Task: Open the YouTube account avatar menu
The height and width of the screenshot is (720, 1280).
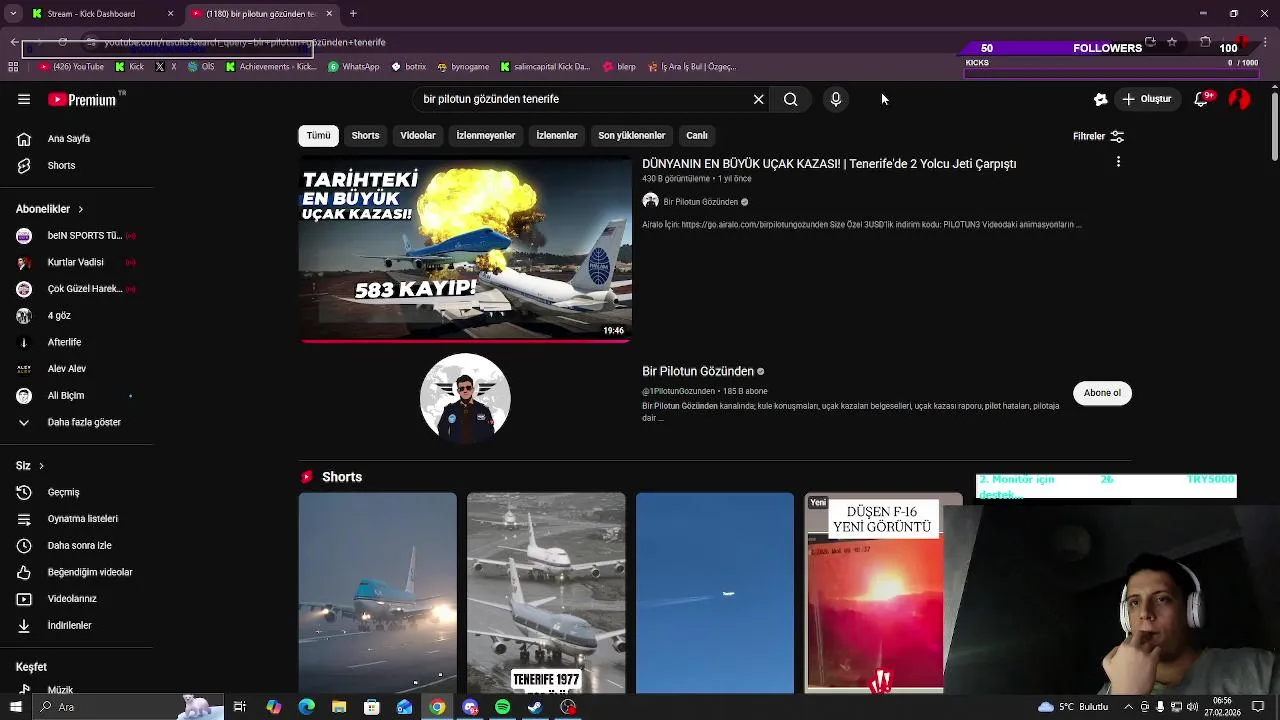Action: (1239, 99)
